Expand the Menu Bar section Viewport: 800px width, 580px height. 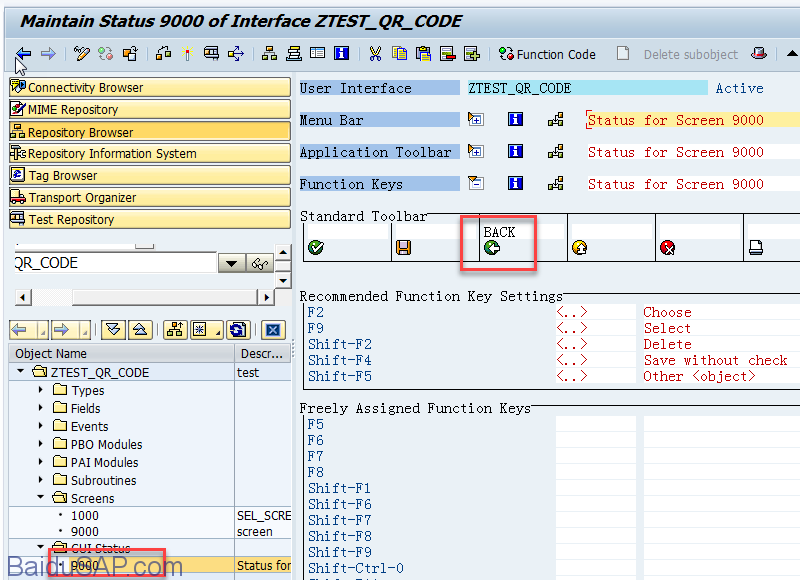coord(476,120)
